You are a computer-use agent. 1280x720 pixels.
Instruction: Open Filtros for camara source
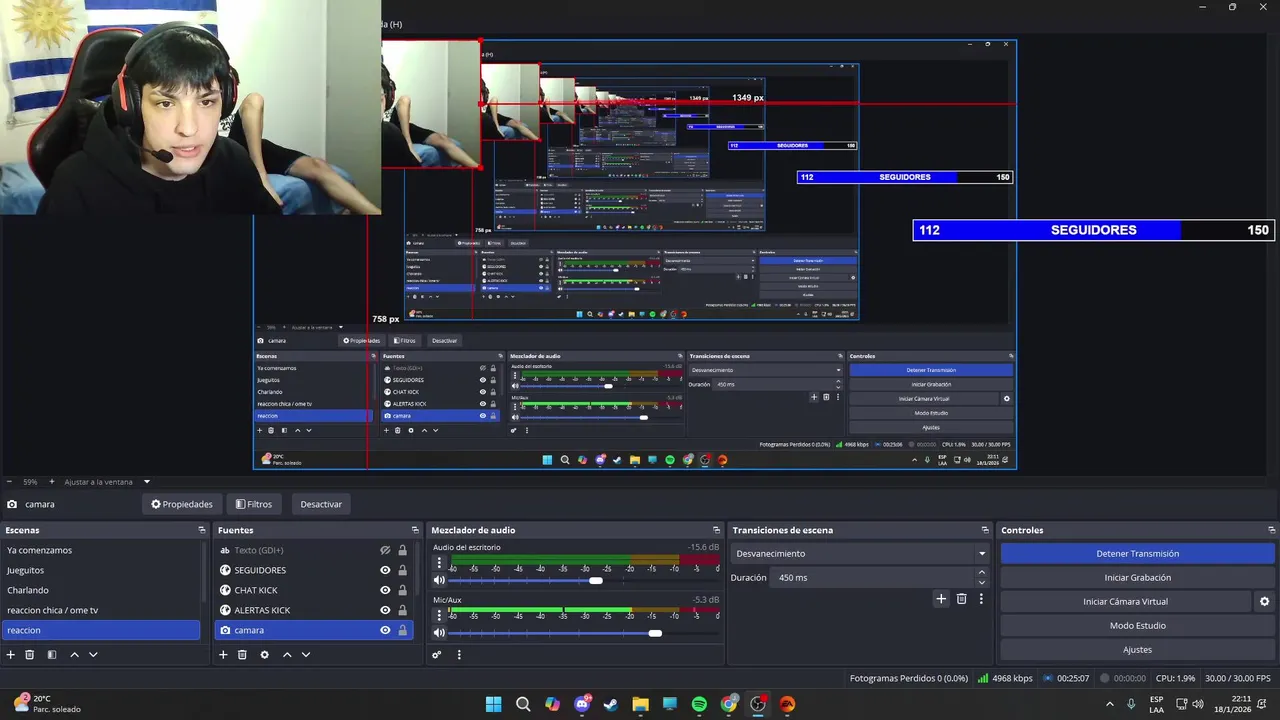pos(254,504)
